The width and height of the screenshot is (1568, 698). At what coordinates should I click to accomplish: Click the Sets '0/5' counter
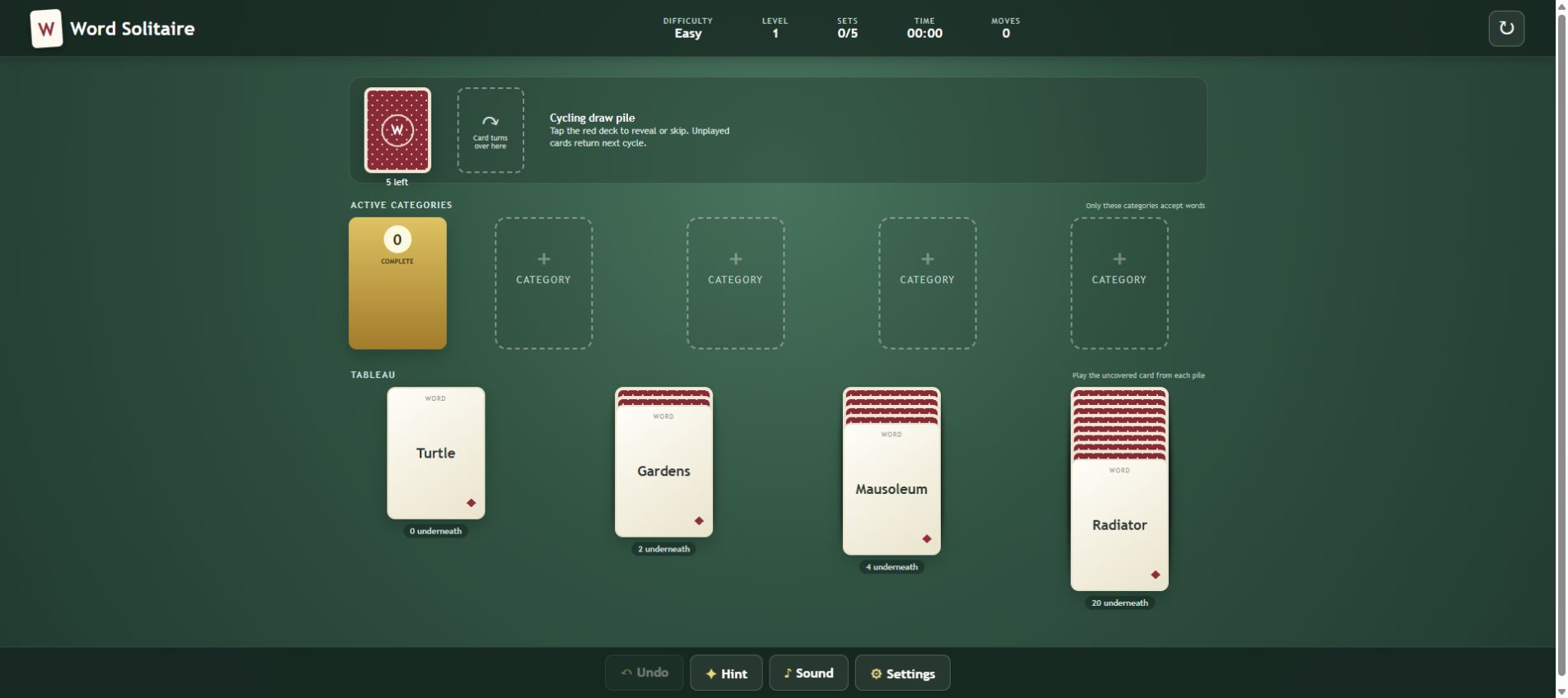pos(848,34)
